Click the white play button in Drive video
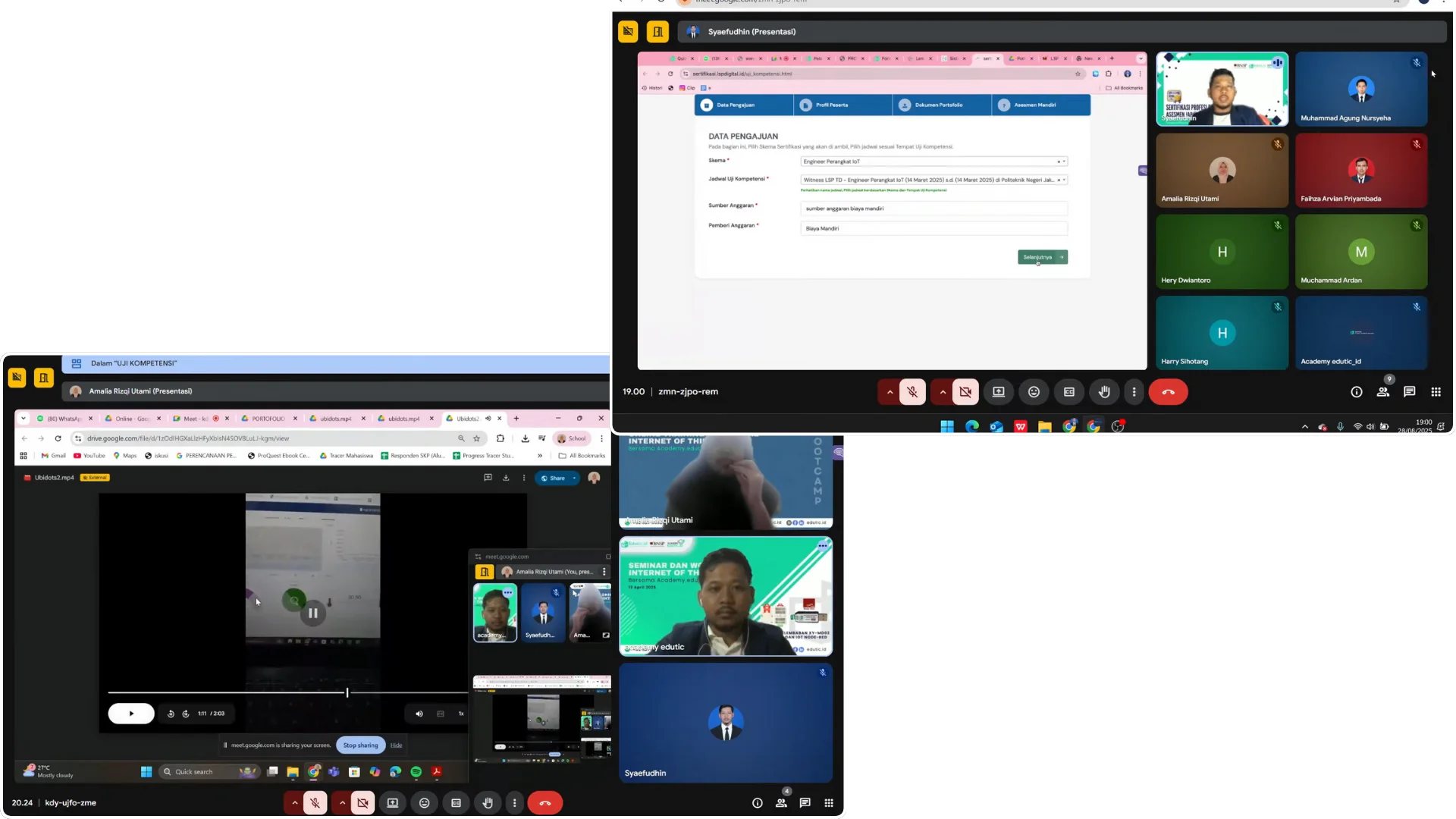1456x819 pixels. 131,714
